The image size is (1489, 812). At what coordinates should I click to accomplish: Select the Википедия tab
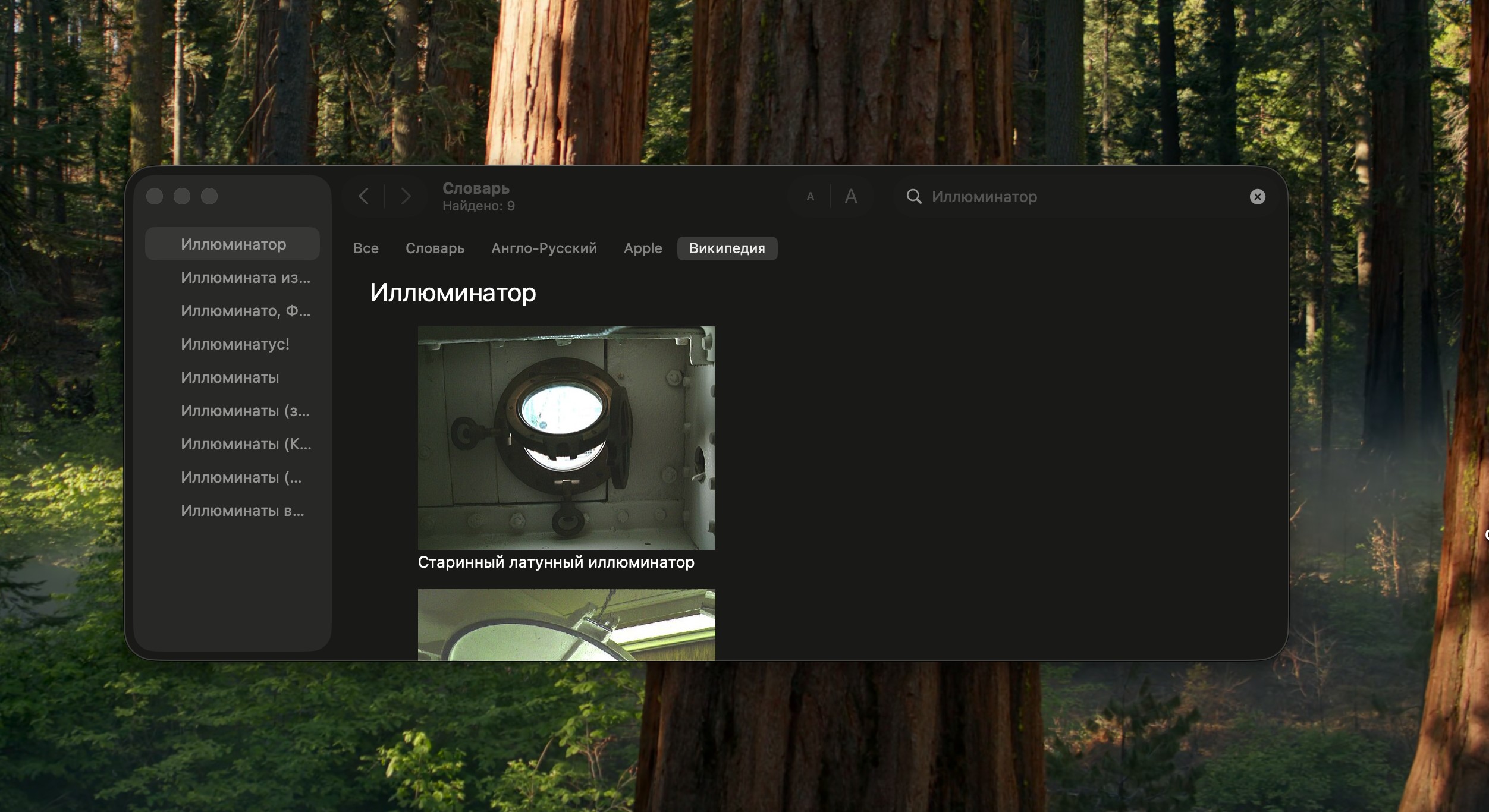click(727, 248)
